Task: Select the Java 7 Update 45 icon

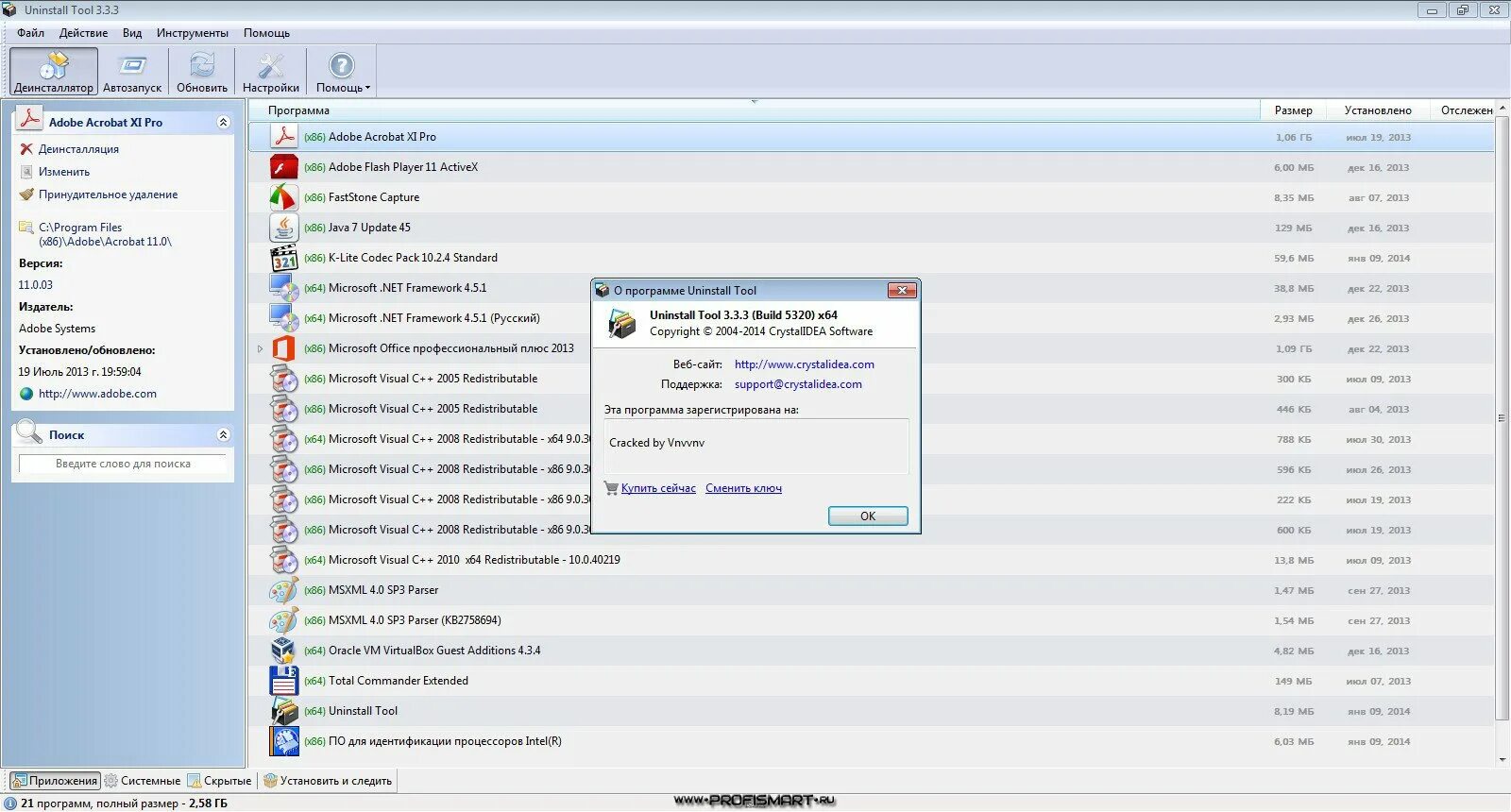Action: [x=284, y=228]
